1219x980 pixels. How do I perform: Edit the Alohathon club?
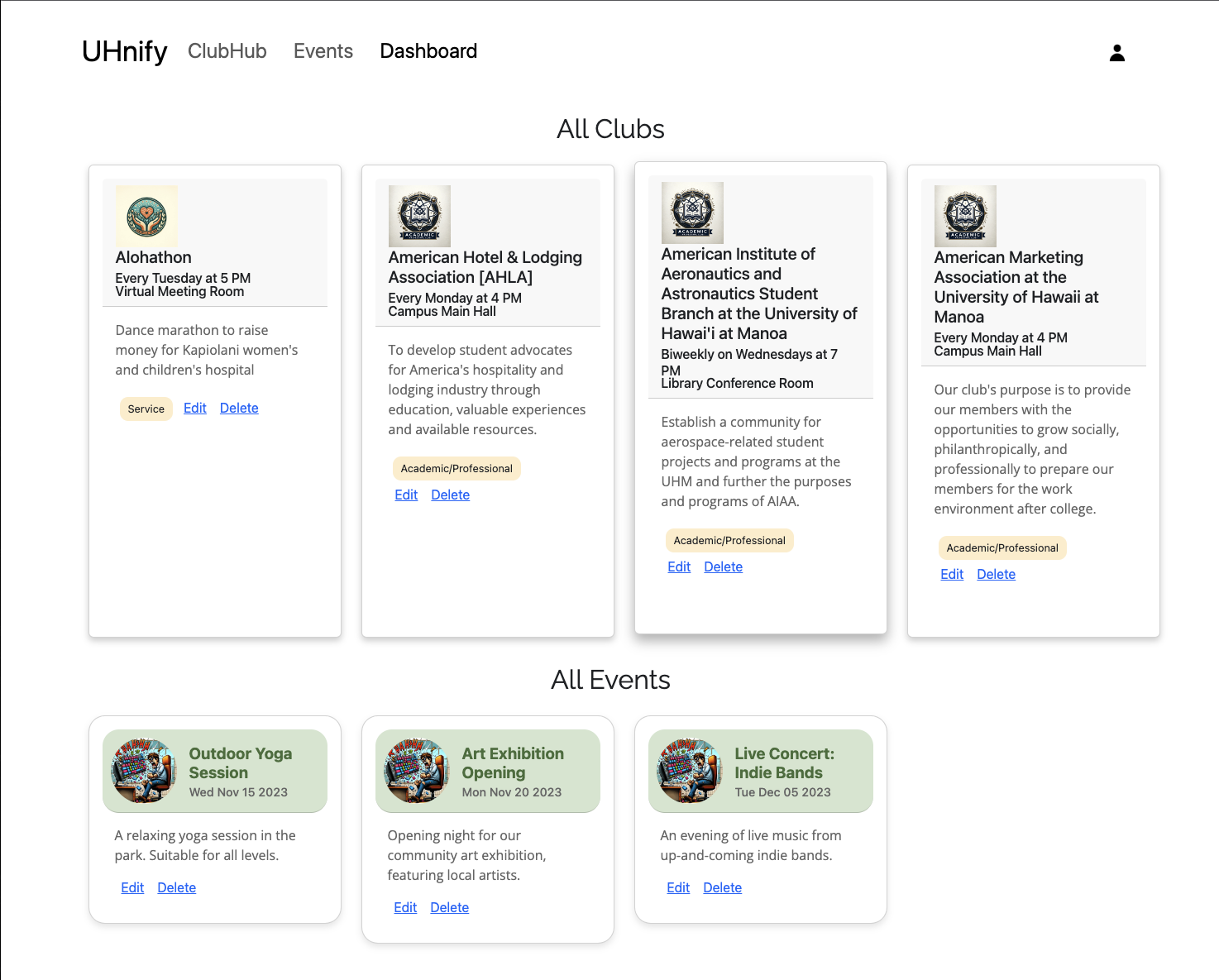(194, 408)
